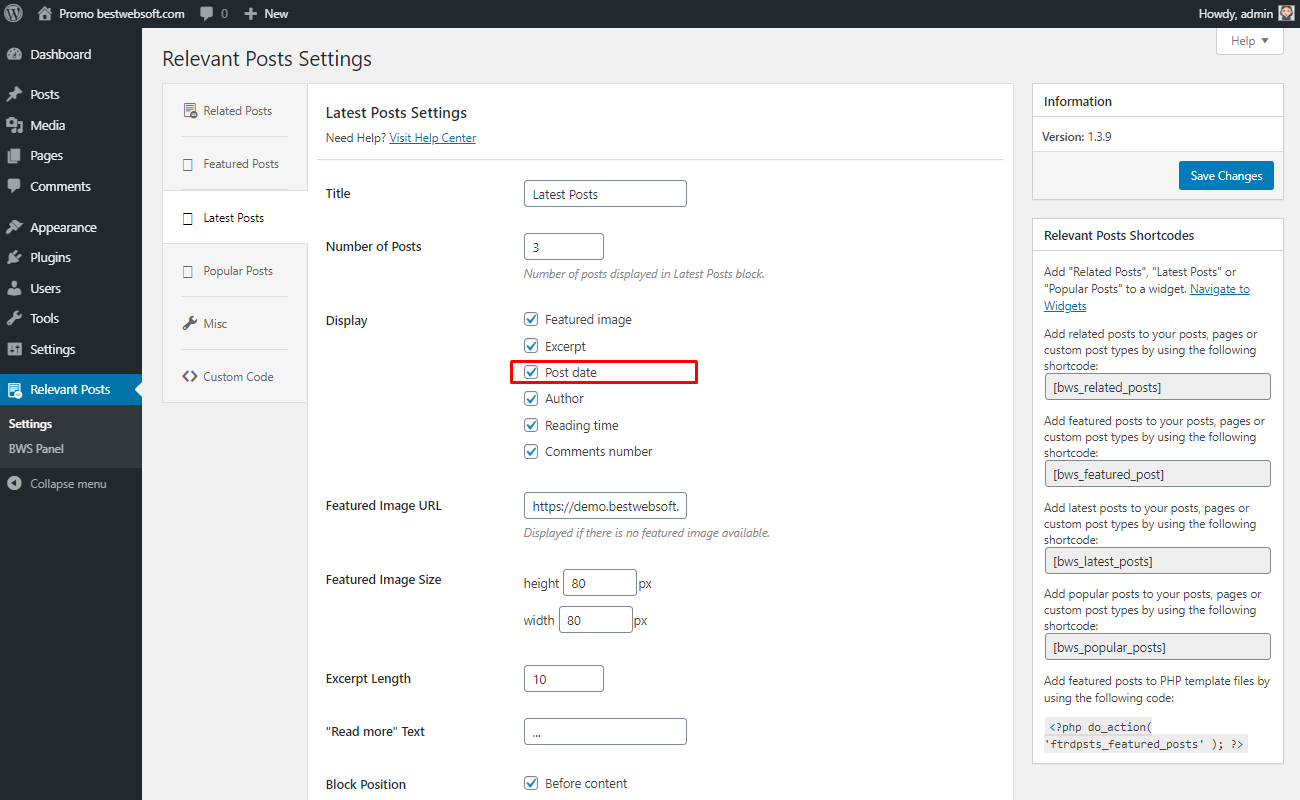Disable the Reading time checkbox
The image size is (1300, 800).
[x=531, y=425]
